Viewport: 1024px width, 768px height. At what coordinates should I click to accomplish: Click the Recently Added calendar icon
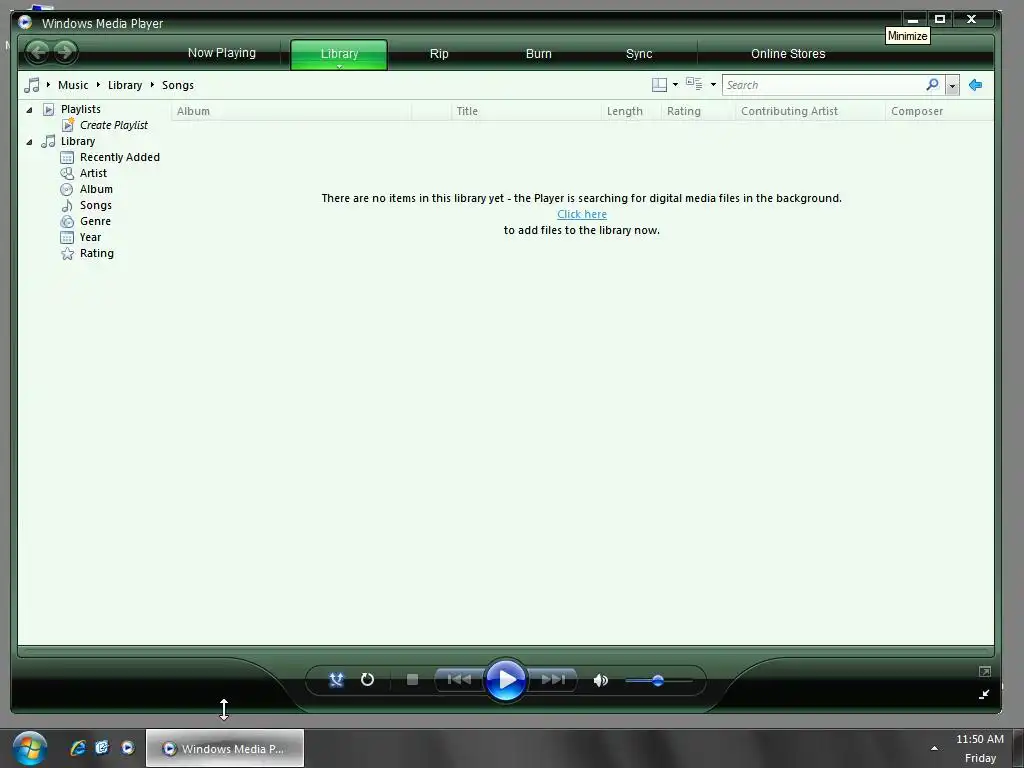pyautogui.click(x=67, y=157)
